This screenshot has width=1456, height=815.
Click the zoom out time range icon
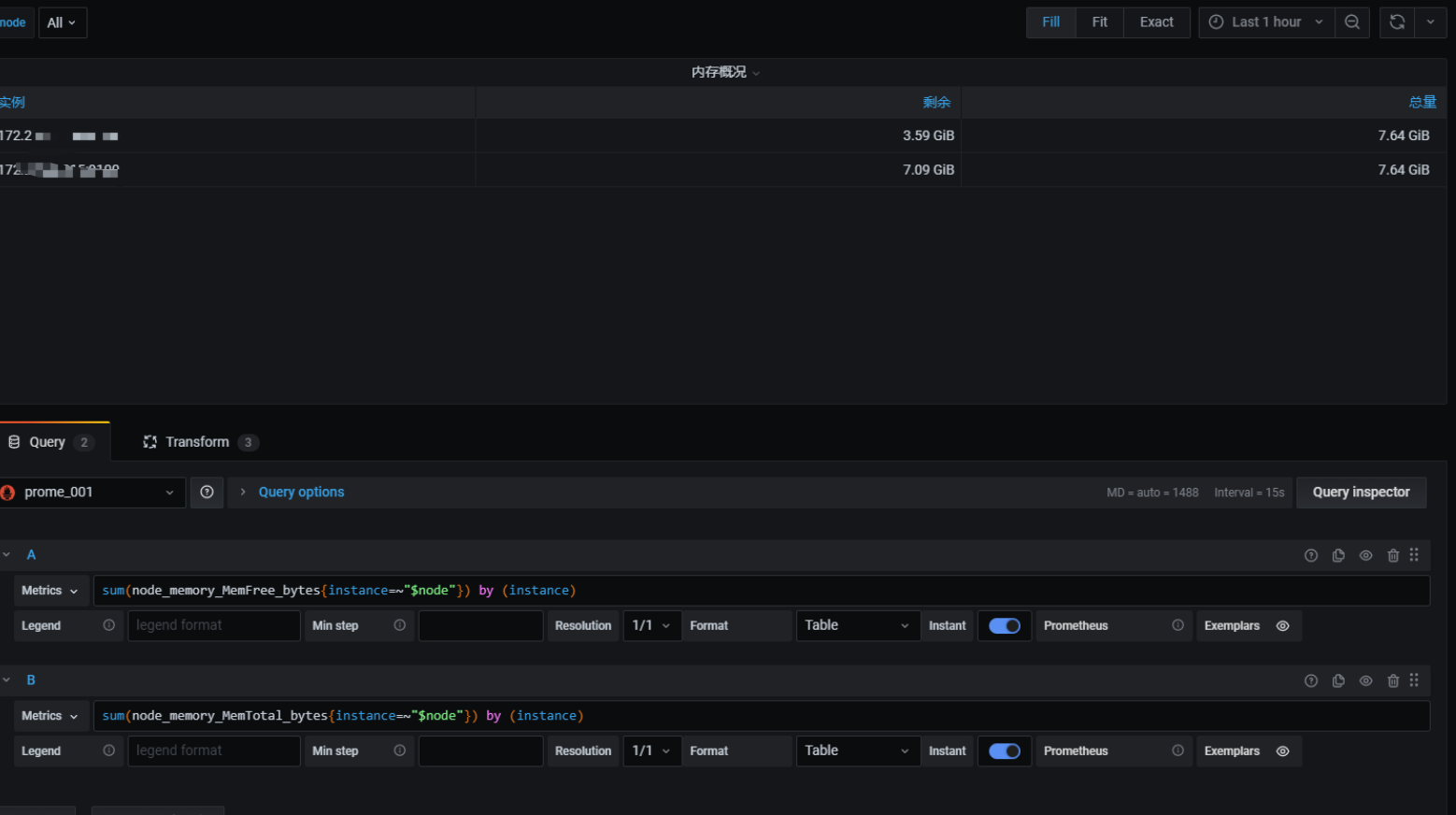pos(1352,22)
